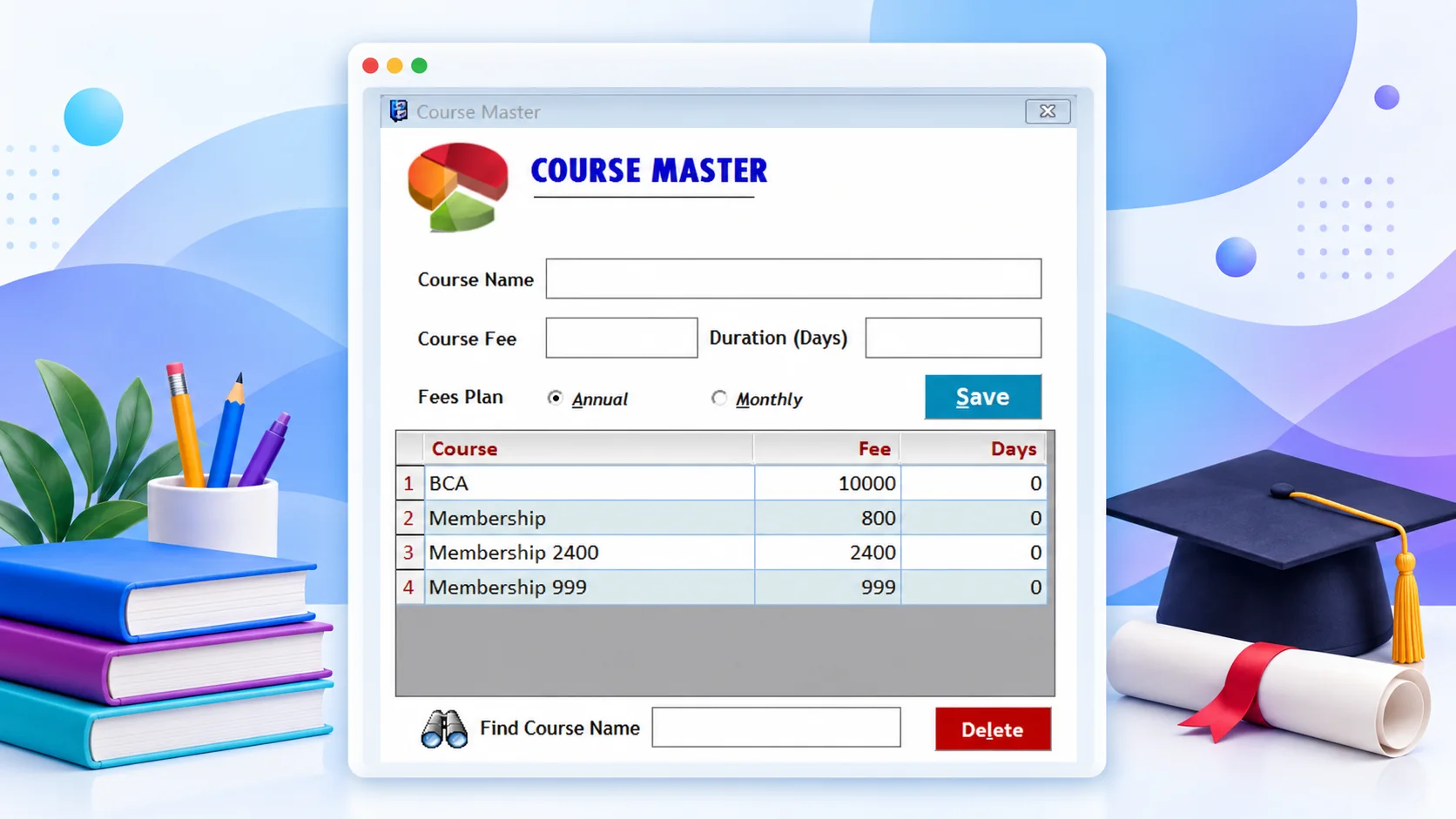Viewport: 1456px width, 819px height.
Task: Sort by the Days column header
Action: tap(974, 449)
